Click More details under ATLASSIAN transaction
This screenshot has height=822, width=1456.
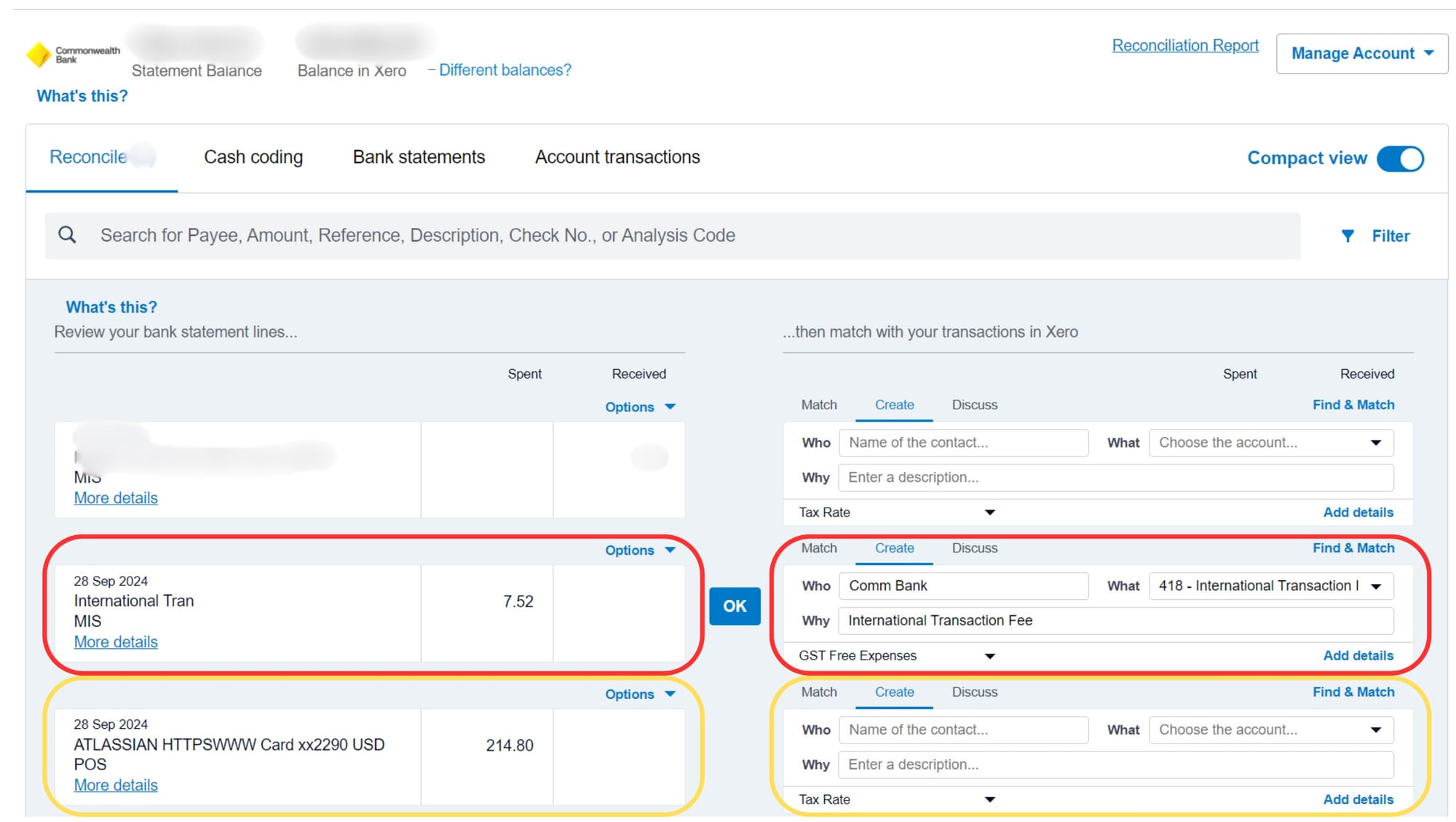pos(116,786)
